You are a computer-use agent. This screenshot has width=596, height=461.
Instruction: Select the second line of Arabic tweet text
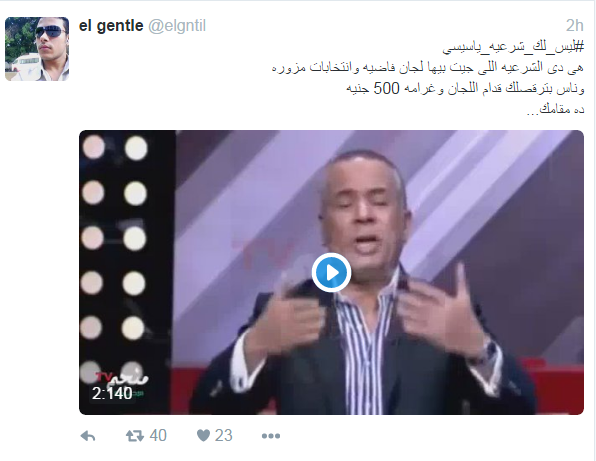tap(428, 68)
